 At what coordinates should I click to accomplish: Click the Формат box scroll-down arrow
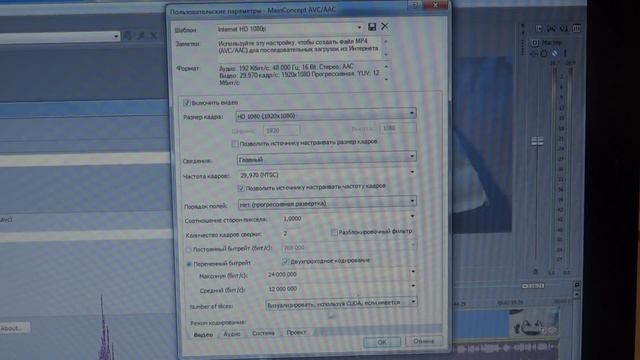pos(387,79)
